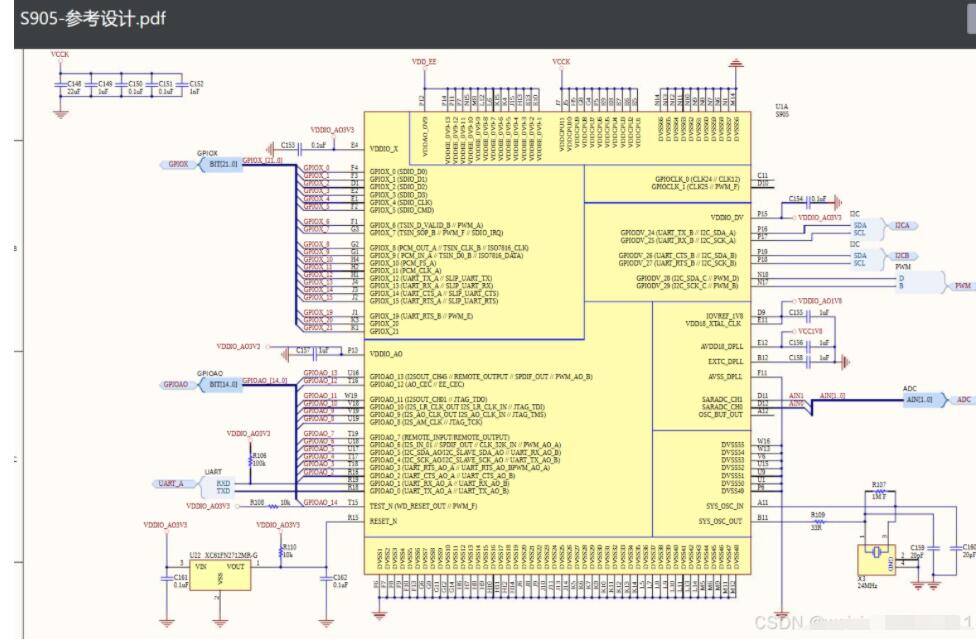Click the BIT[21.0] bus label
Screen dimensions: 976x643
[x=222, y=164]
